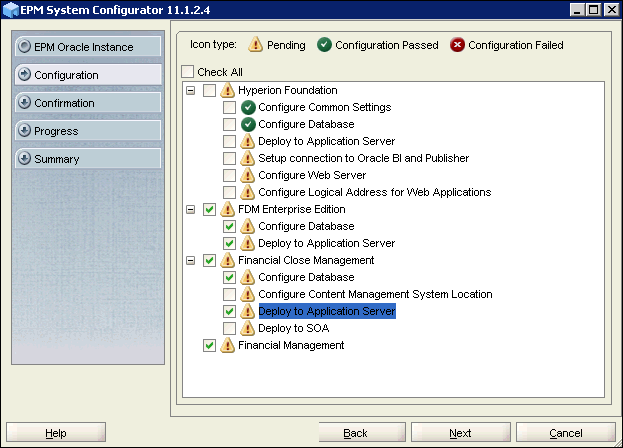Click the Configuration step arrow icon
This screenshot has height=448, width=623.
click(x=24, y=74)
